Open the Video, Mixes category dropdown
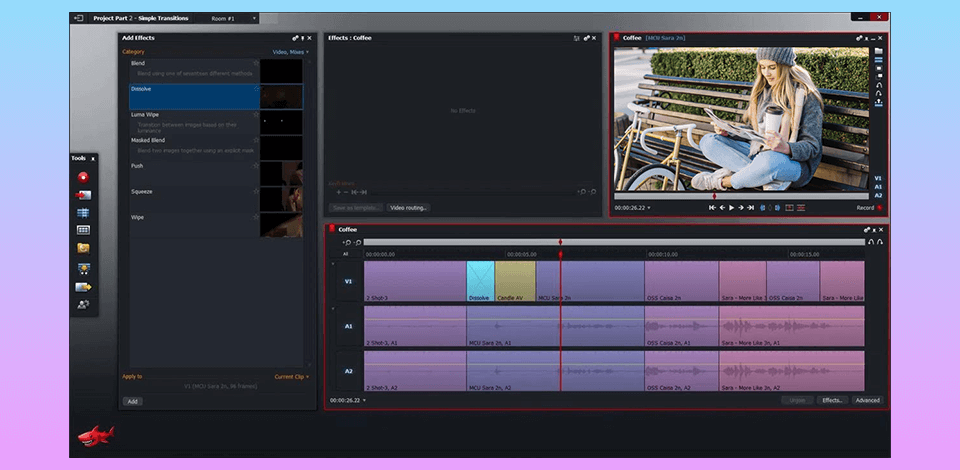 pos(291,51)
